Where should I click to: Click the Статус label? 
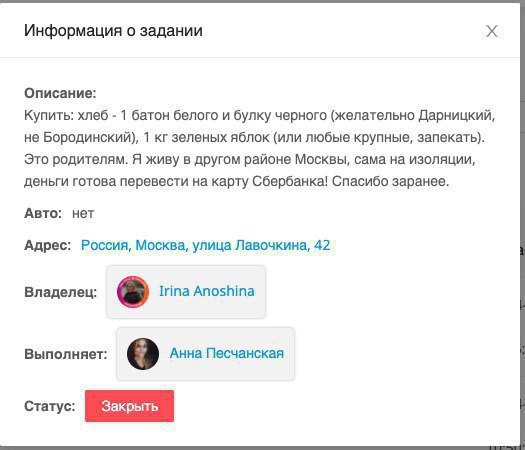pyautogui.click(x=50, y=406)
